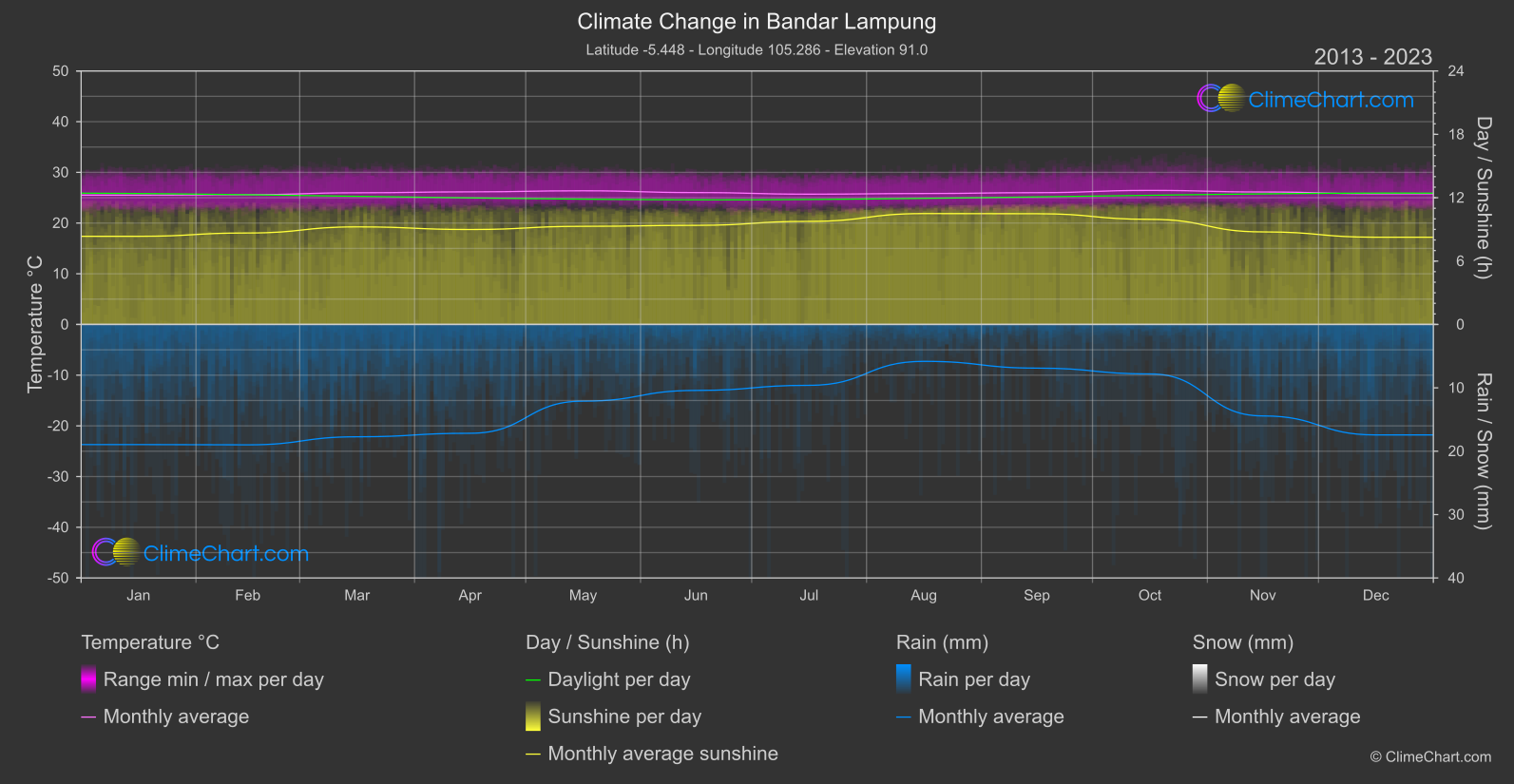Click the Apr month label on the axis
The image size is (1514, 784).
coord(470,595)
